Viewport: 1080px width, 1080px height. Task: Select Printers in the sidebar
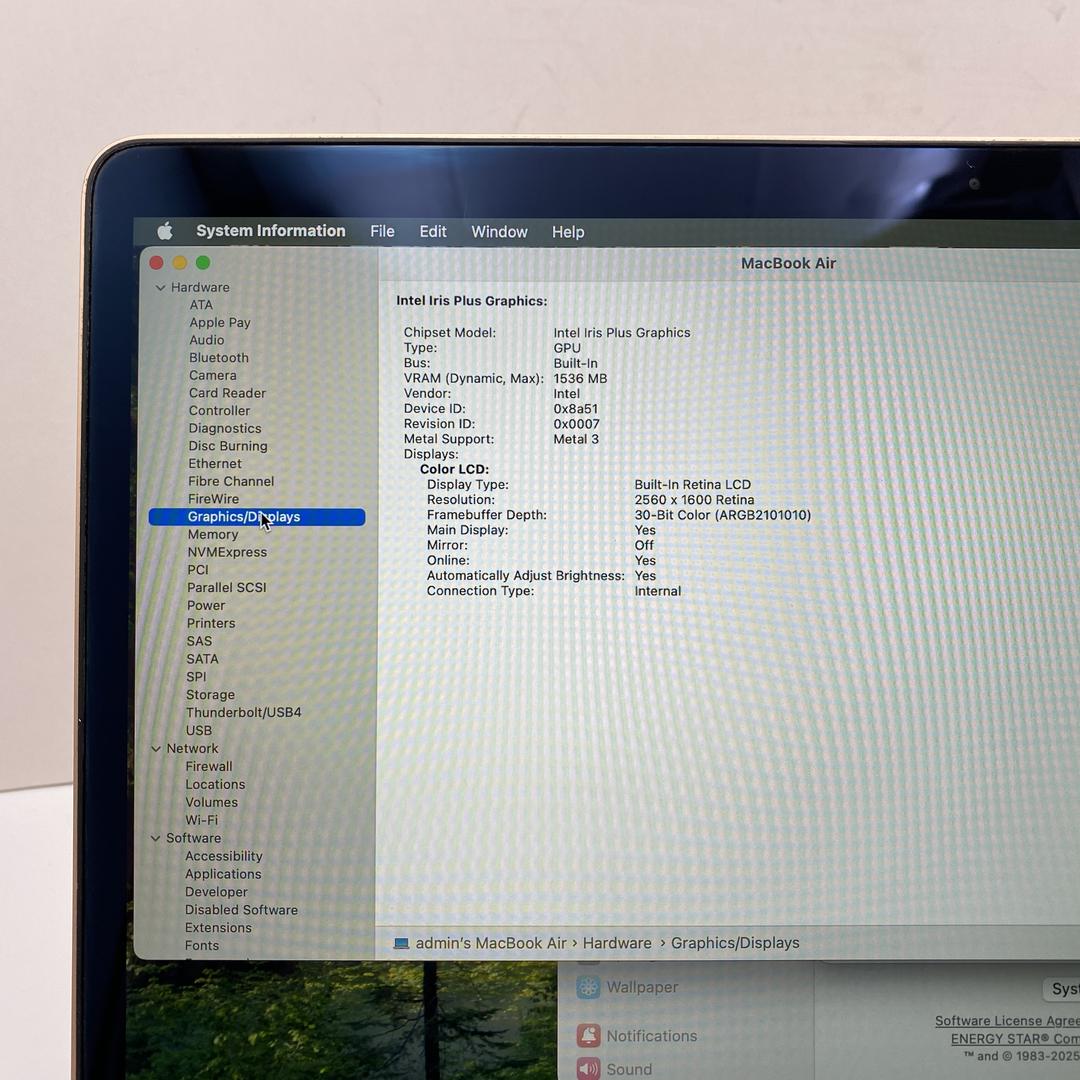[x=211, y=623]
